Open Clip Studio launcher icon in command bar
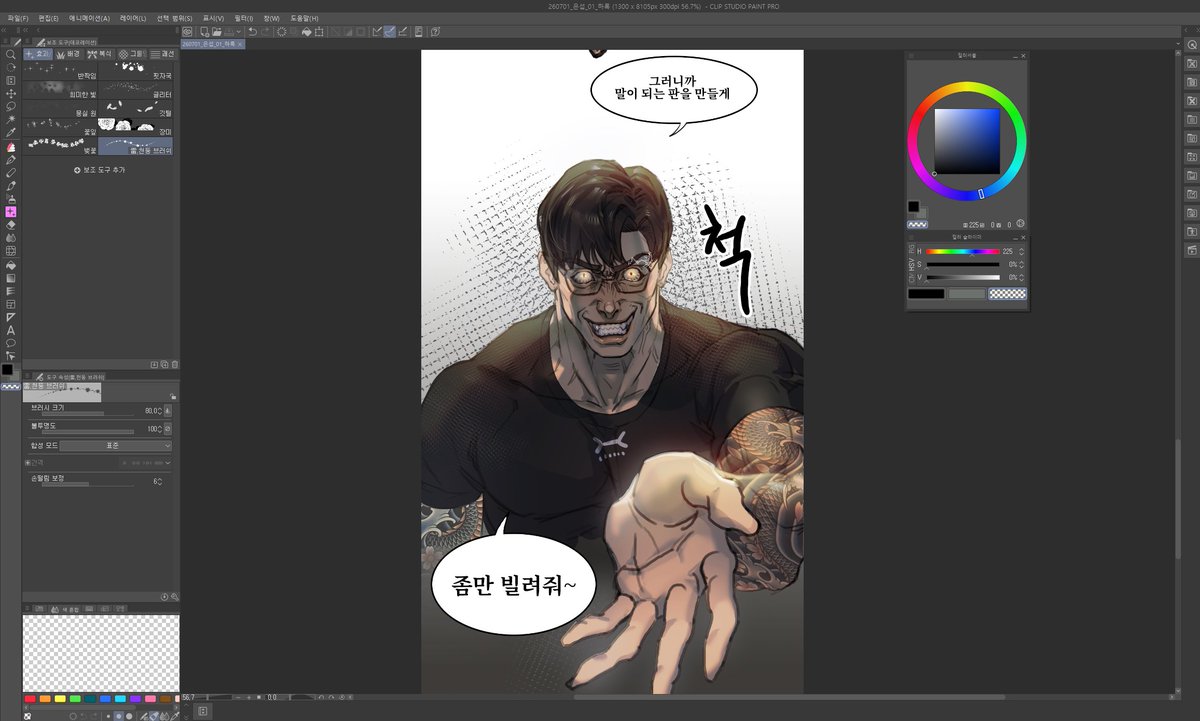 187,32
